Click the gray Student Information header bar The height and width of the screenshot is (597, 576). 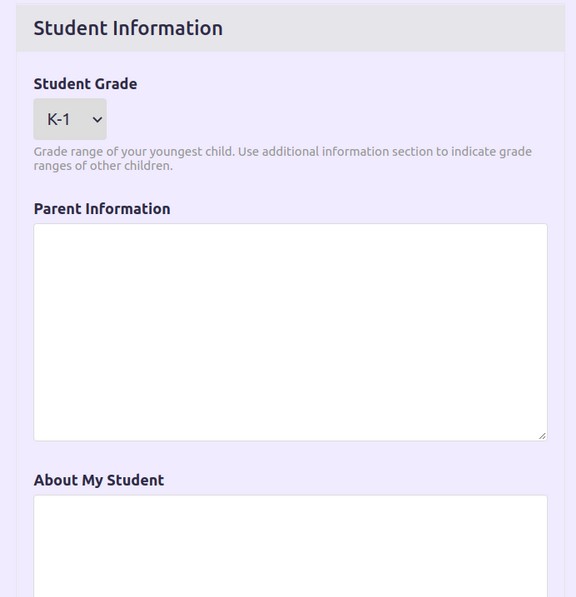tap(290, 28)
